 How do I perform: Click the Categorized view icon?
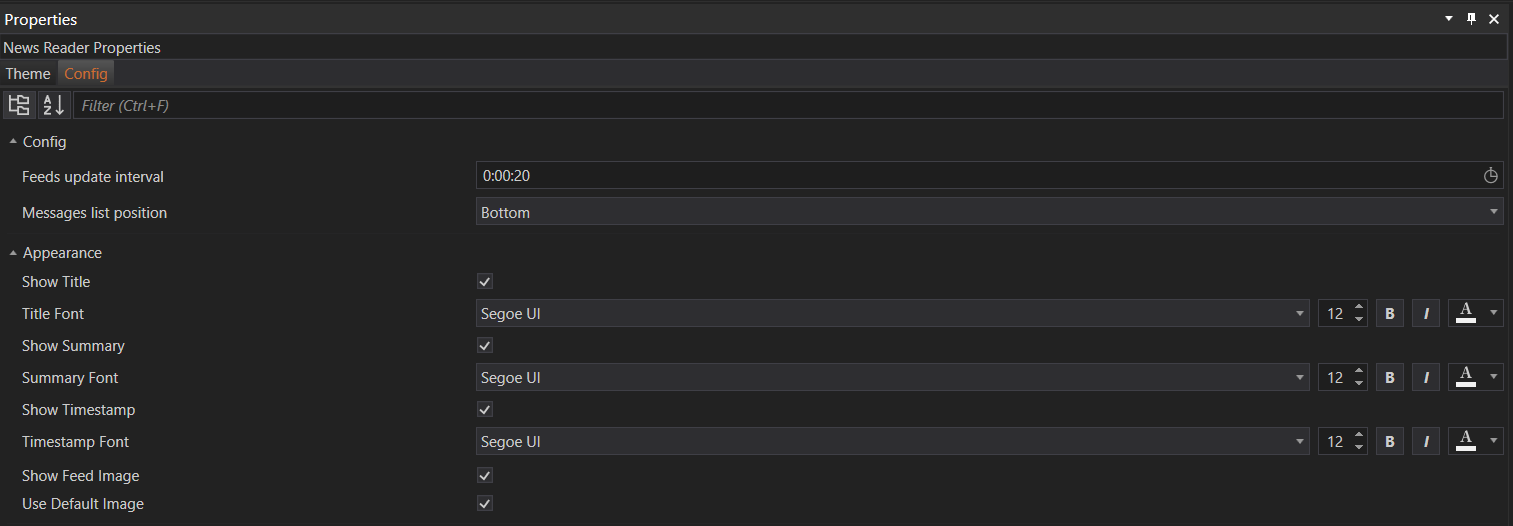[x=19, y=105]
